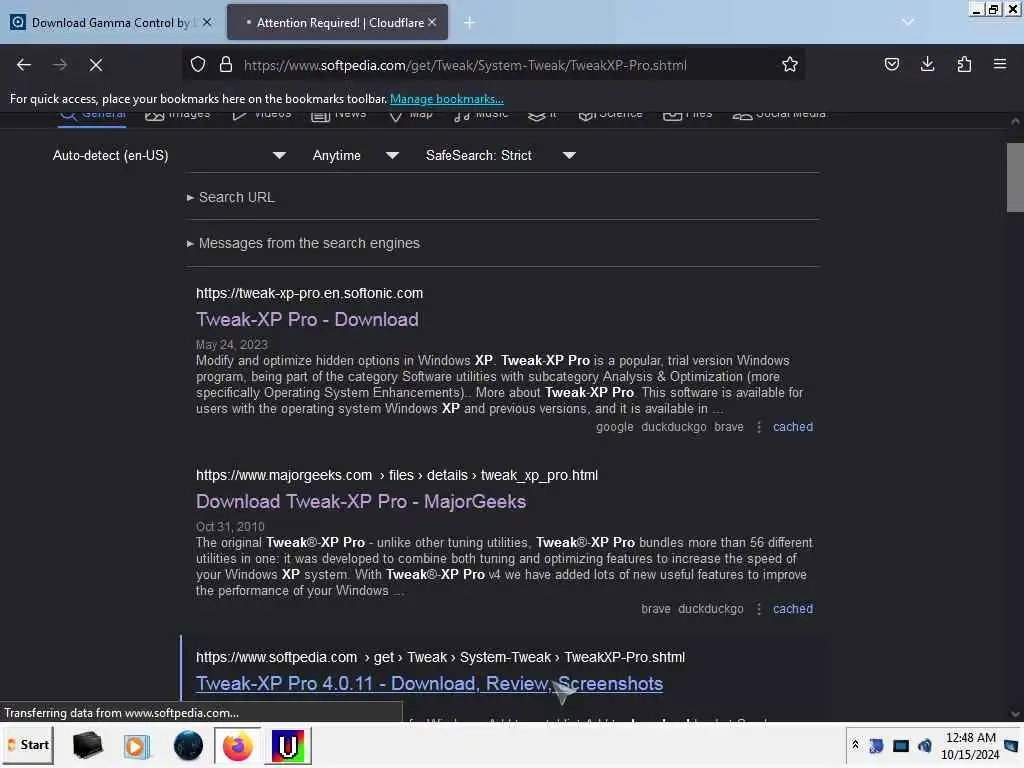Switch to Attention Required Cloudflare tab
Screen dimensions: 1024x768
coord(338,23)
